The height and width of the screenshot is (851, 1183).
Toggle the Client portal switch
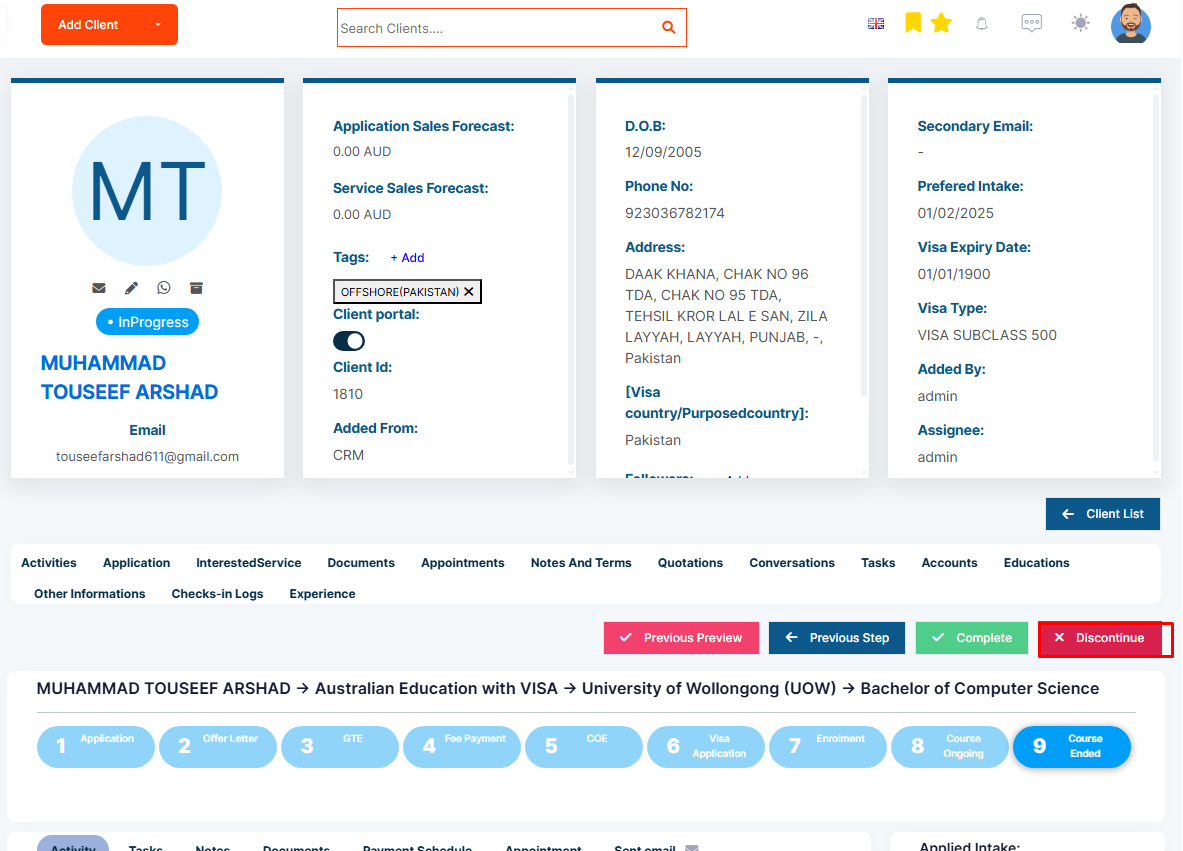pyautogui.click(x=349, y=341)
